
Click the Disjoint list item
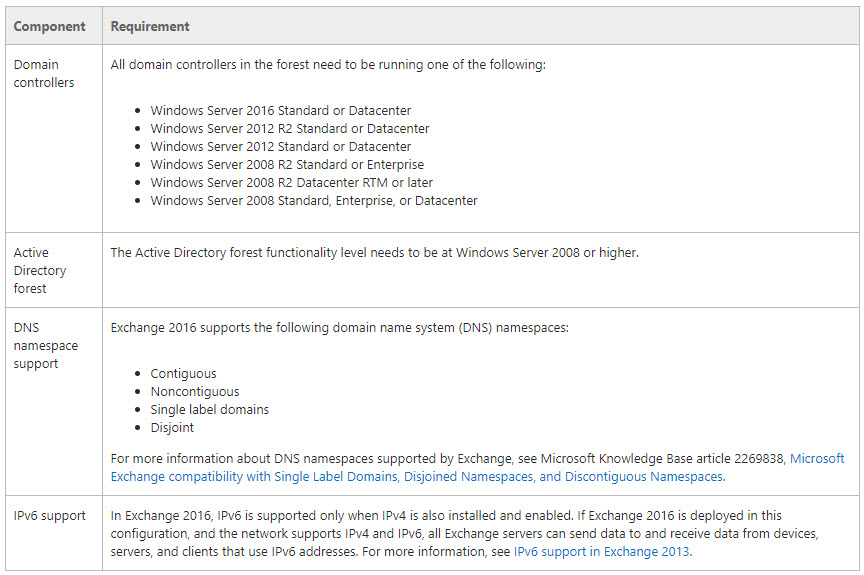coord(172,428)
